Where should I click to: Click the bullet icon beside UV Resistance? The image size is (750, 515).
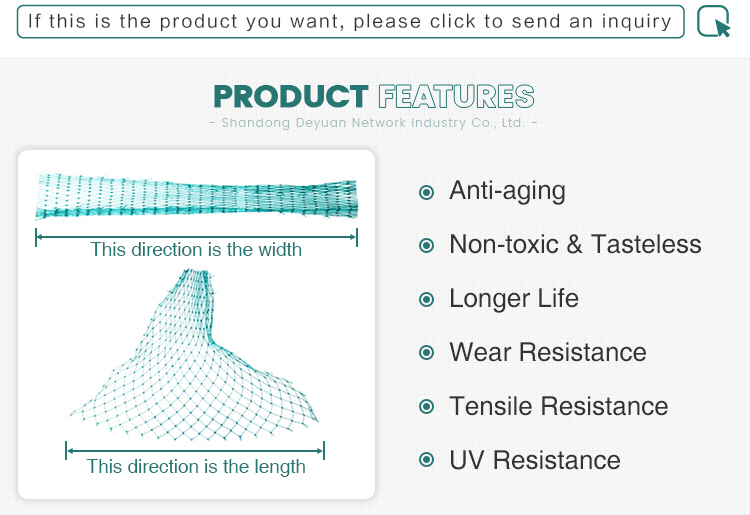tap(426, 460)
